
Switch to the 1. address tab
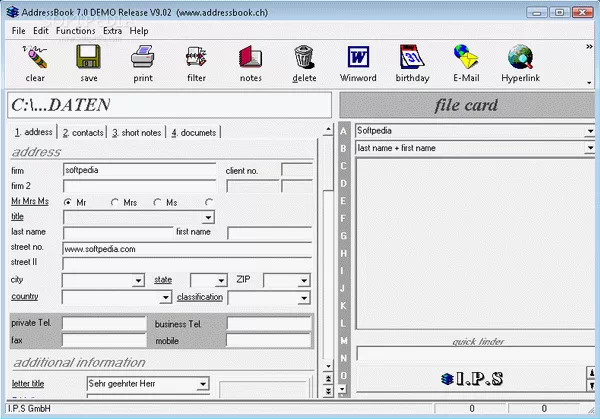[33, 132]
